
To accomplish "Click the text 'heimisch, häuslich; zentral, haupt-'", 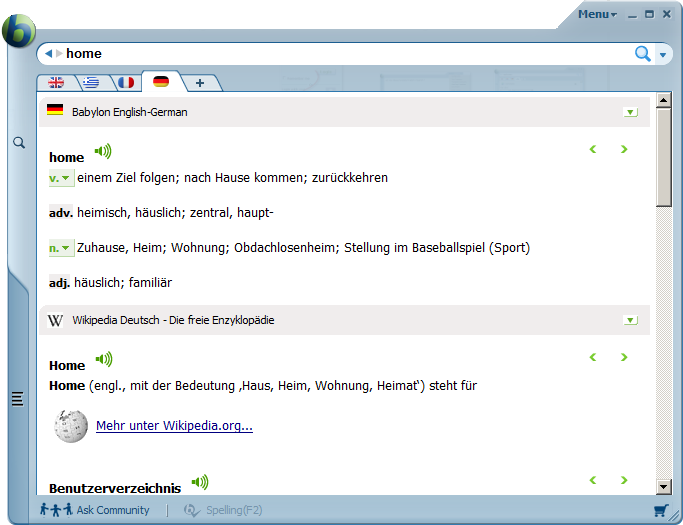I will 175,213.
